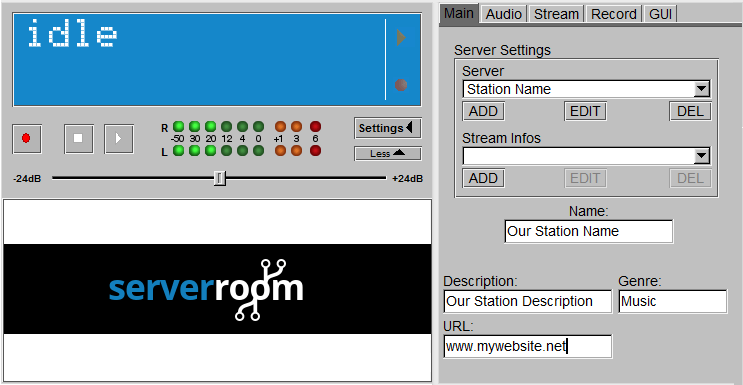This screenshot has height=385, width=743.
Task: Click the +1 orange LED, R channel
Action: [x=281, y=127]
